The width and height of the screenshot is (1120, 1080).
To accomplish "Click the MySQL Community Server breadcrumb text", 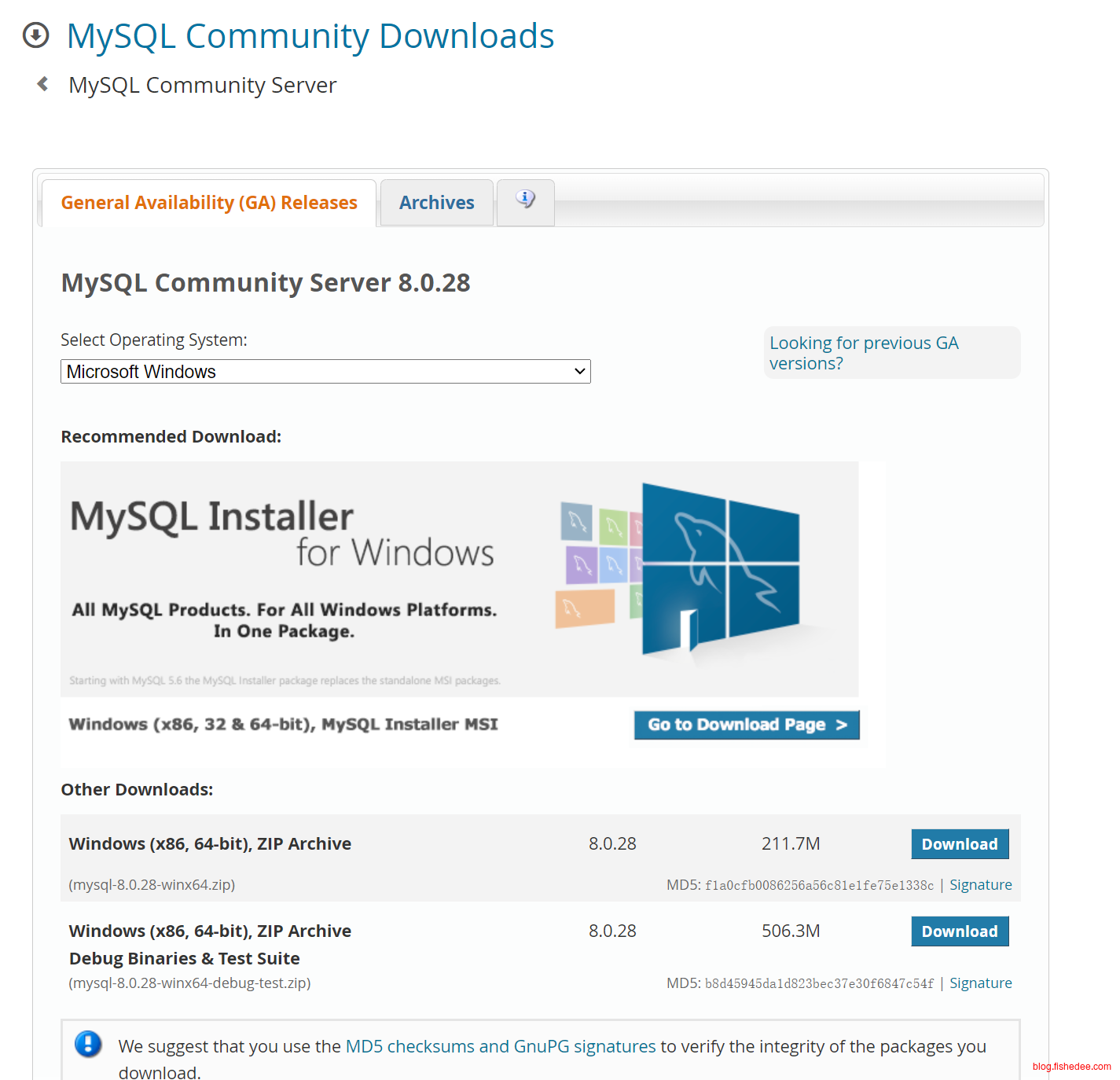I will [203, 85].
